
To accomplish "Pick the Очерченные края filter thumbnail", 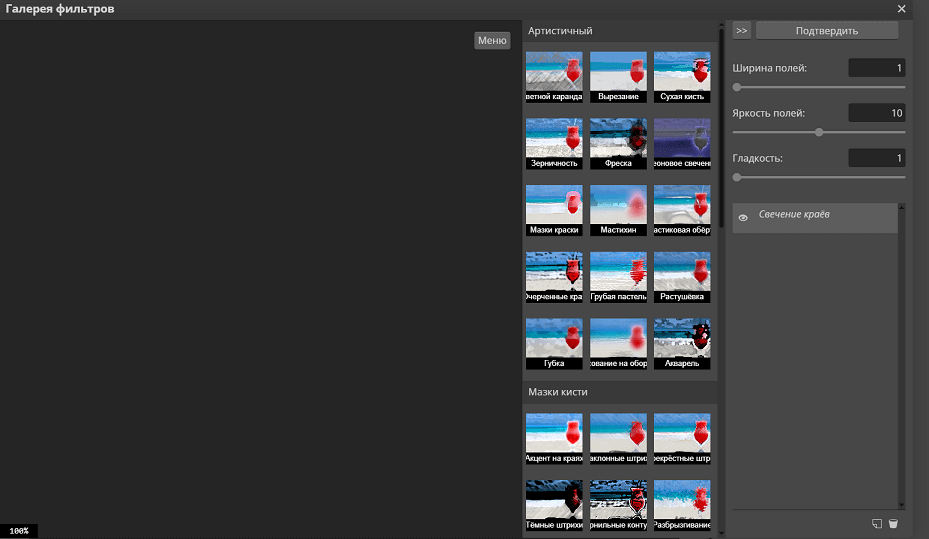I will click(x=554, y=277).
